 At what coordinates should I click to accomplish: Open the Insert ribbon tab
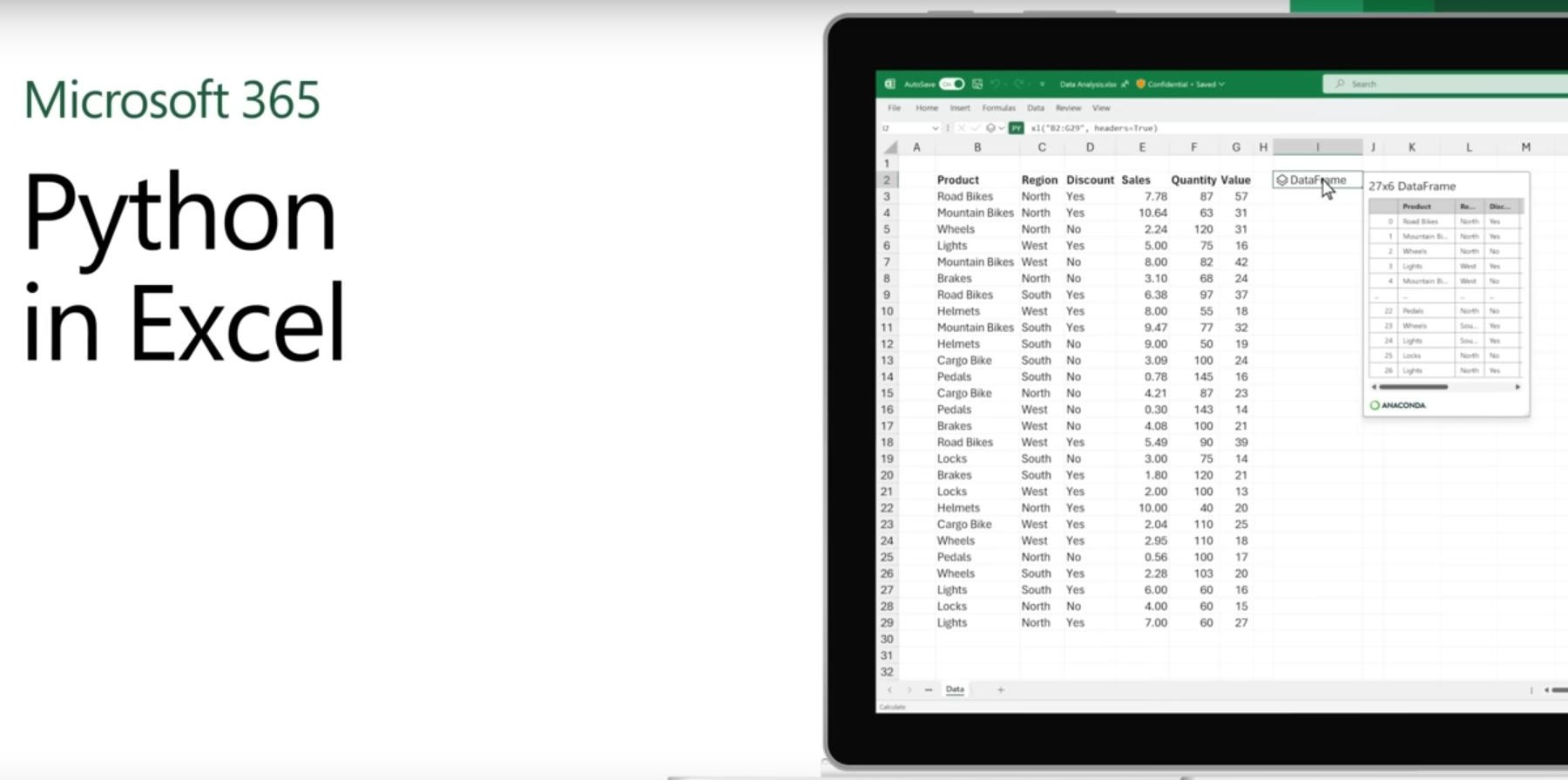tap(960, 108)
